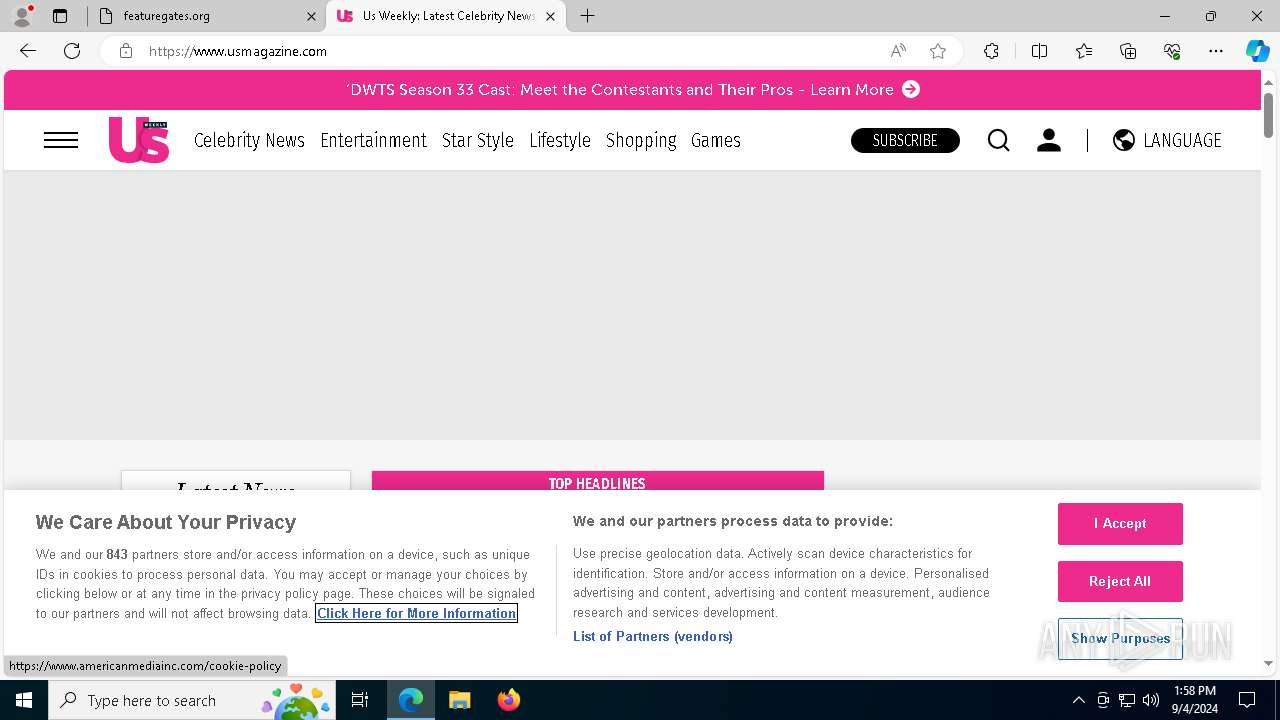View site information padlock icon

coord(126,51)
